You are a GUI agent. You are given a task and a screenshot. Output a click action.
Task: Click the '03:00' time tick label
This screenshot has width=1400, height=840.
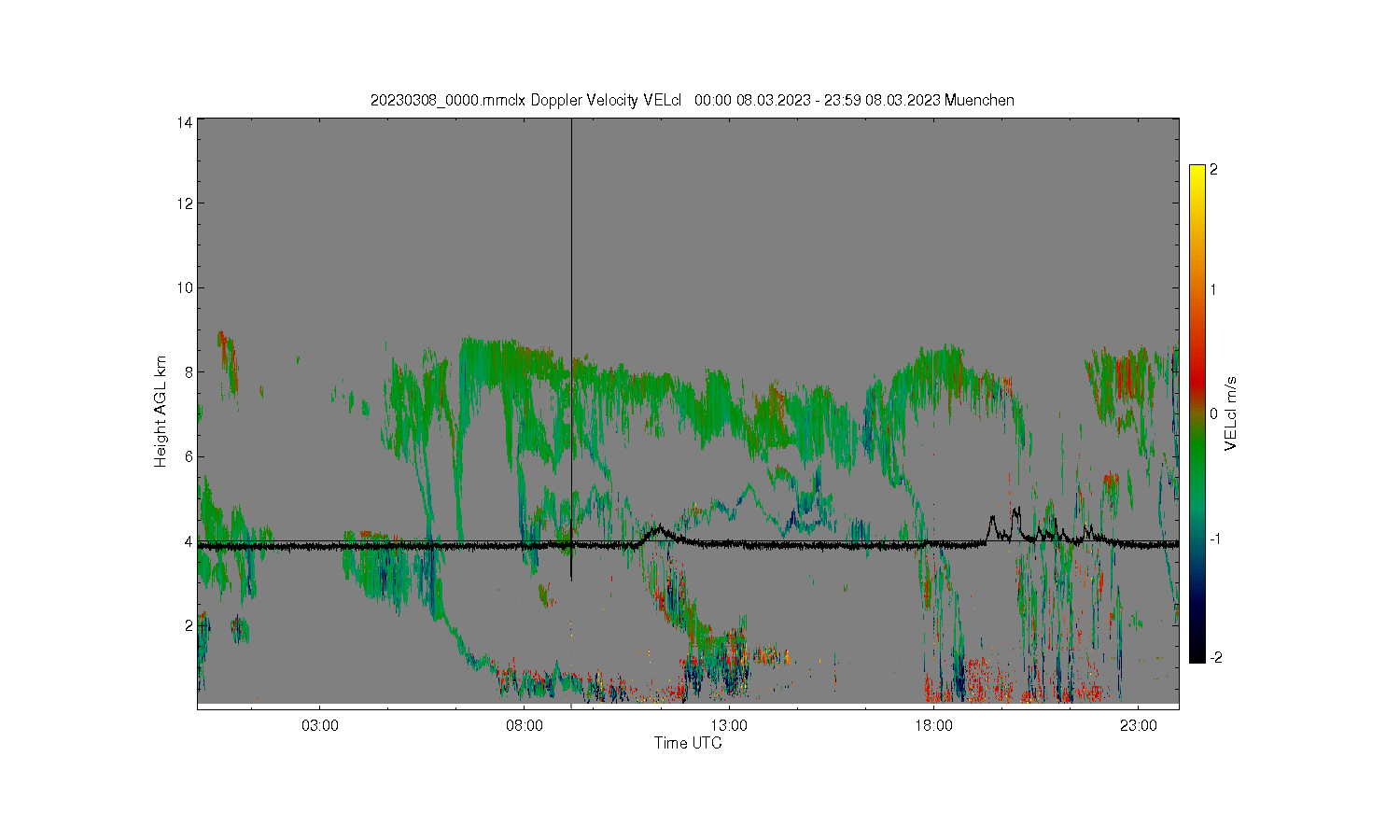pos(320,725)
